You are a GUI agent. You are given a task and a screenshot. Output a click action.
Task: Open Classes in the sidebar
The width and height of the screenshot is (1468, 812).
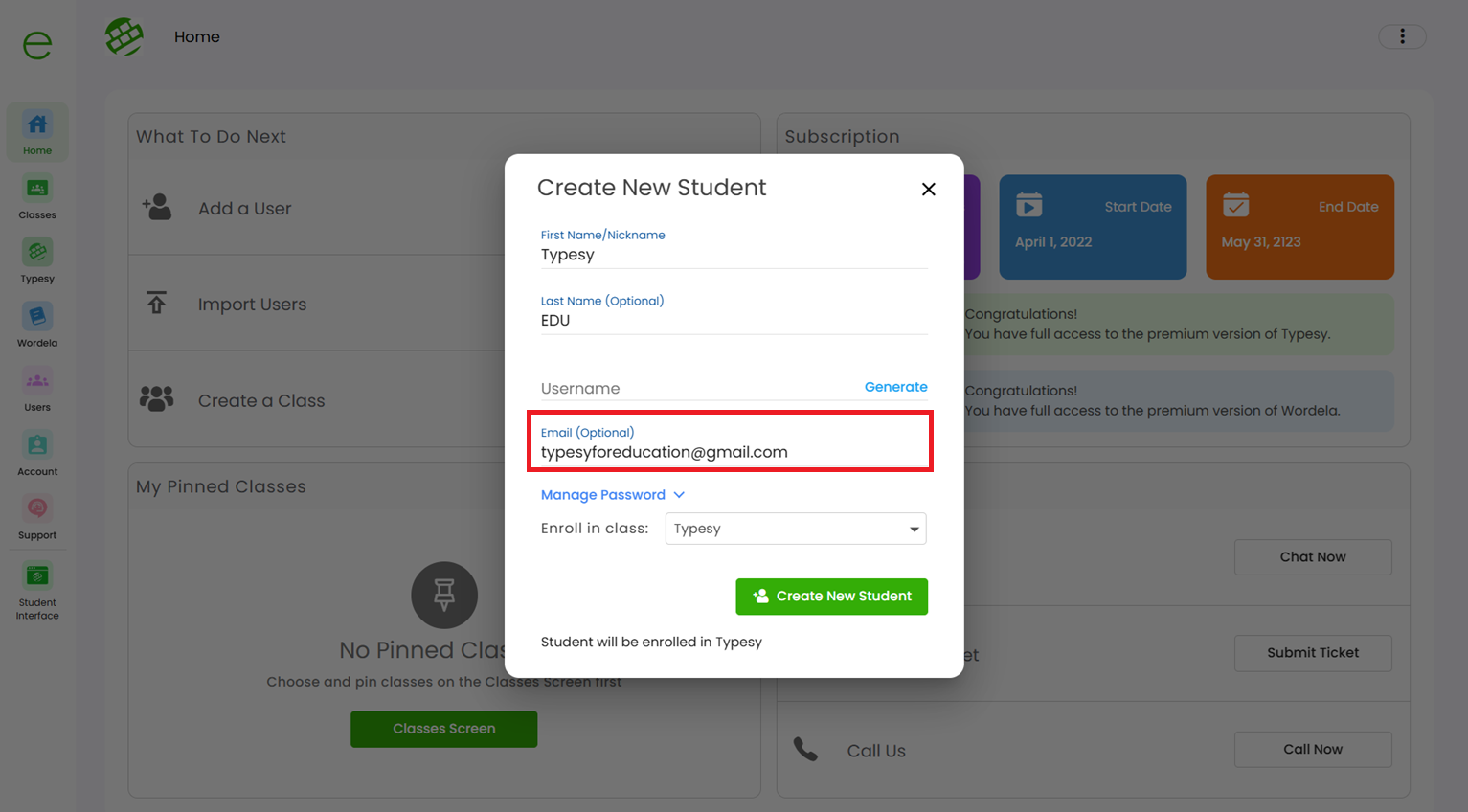pyautogui.click(x=37, y=196)
